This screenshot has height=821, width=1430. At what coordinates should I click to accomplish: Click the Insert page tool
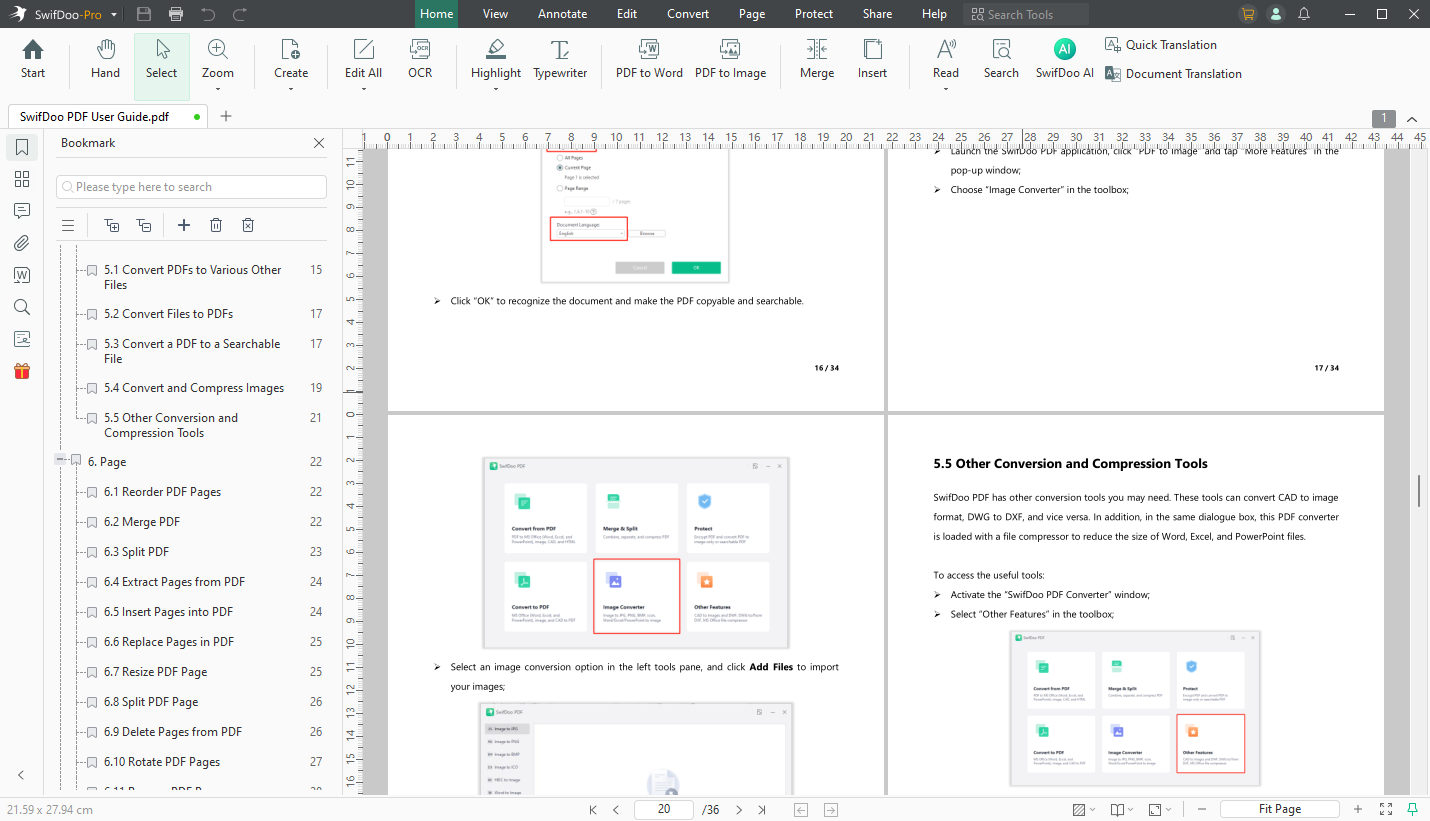(872, 60)
